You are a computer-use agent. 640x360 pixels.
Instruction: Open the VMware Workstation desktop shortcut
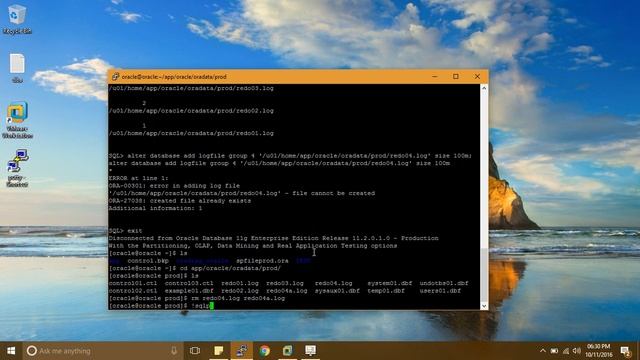17,120
